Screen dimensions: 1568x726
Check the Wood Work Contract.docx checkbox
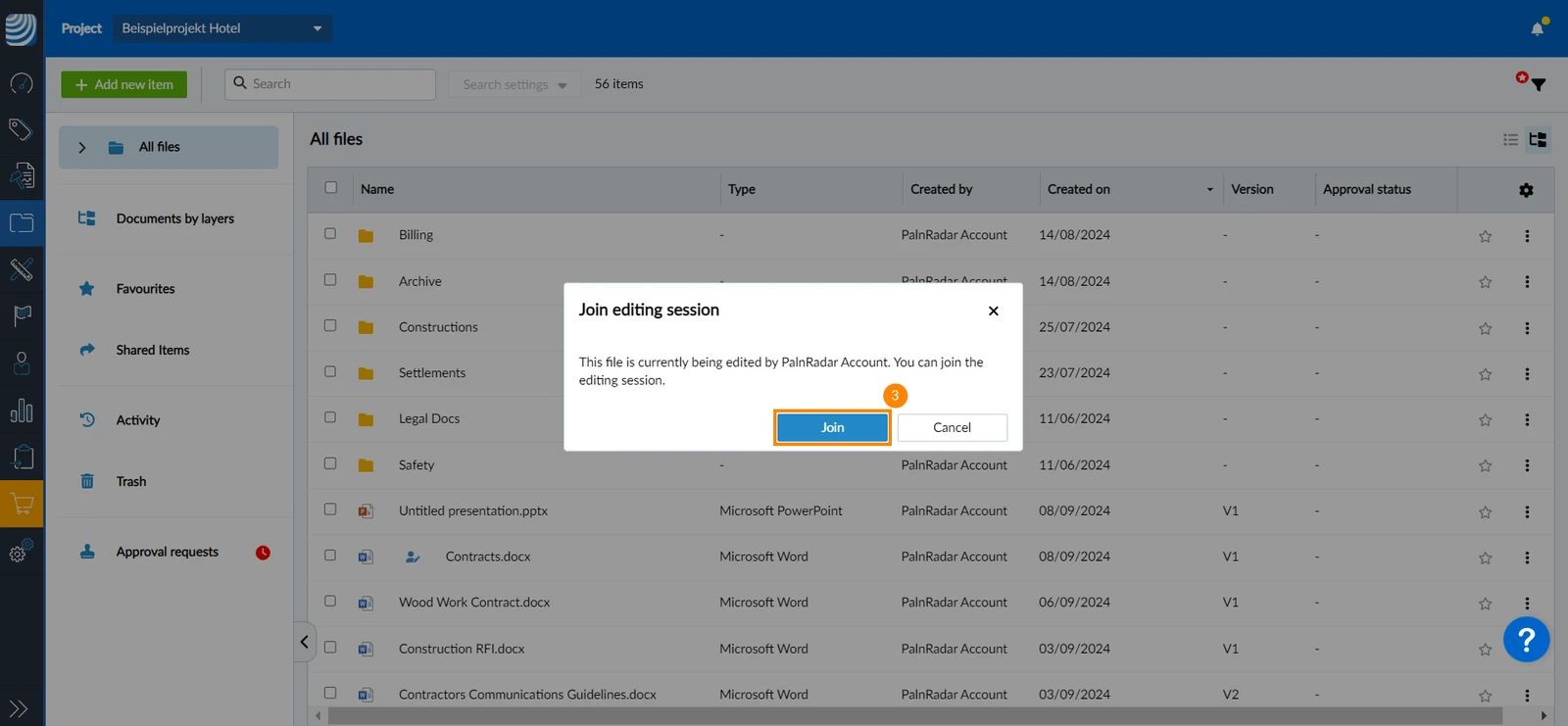coord(330,601)
